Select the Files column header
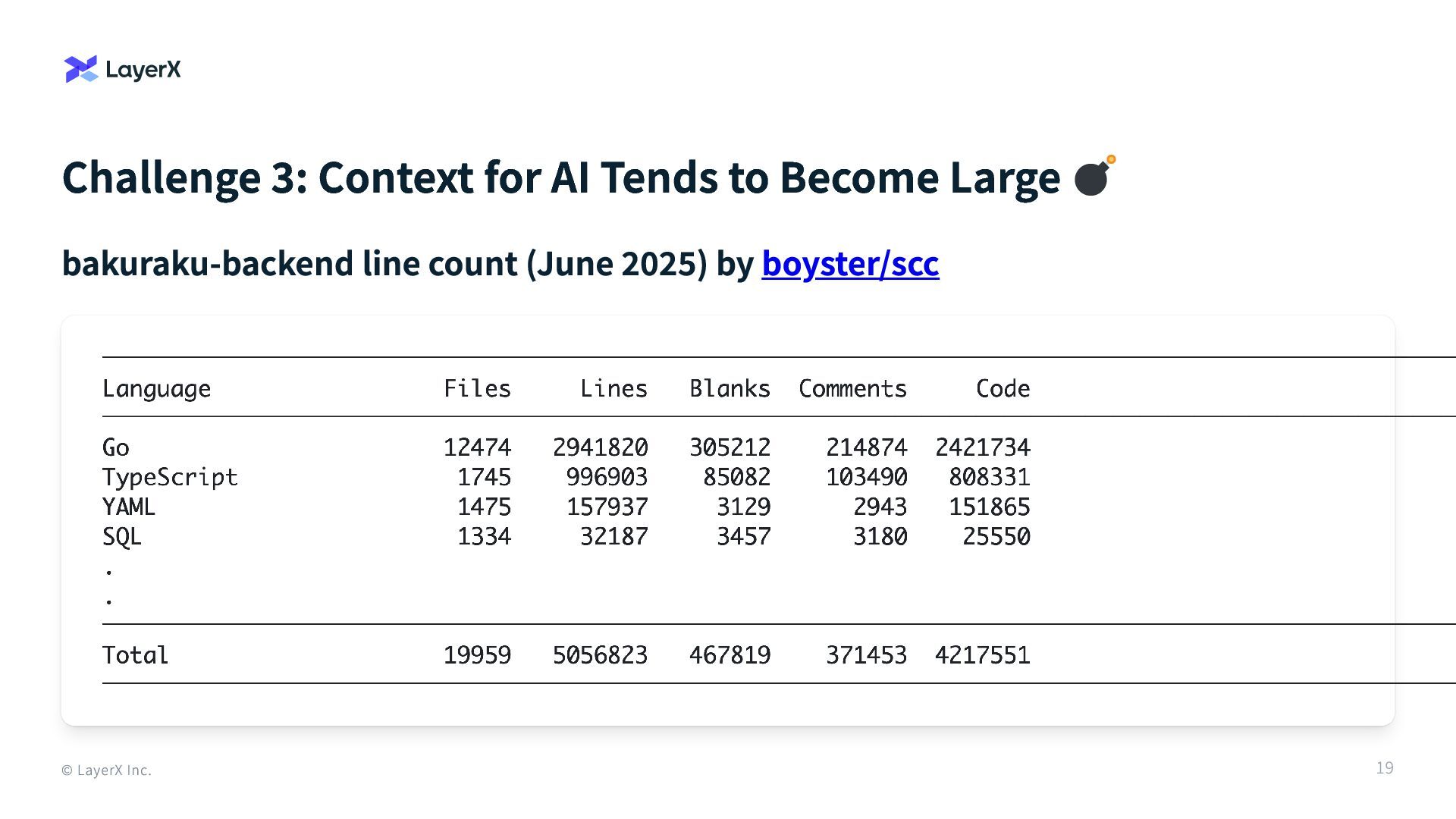 [x=477, y=388]
